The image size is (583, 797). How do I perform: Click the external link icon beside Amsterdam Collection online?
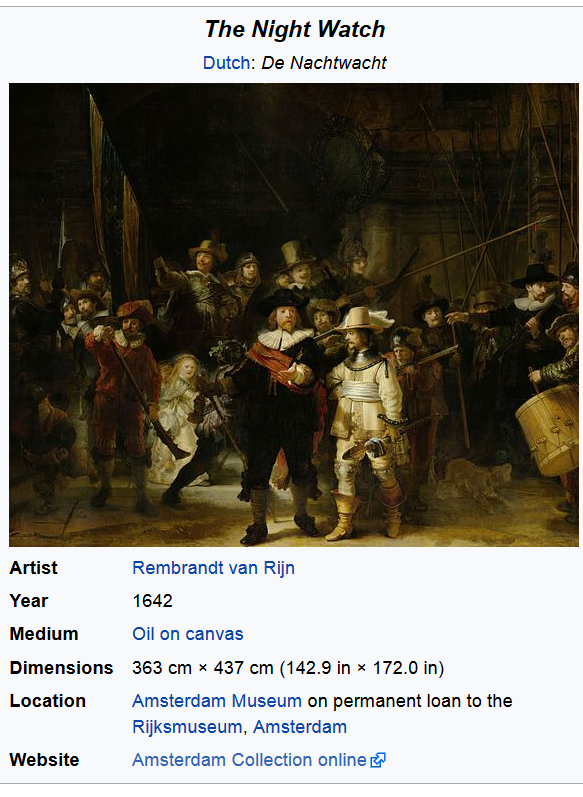pos(378,760)
